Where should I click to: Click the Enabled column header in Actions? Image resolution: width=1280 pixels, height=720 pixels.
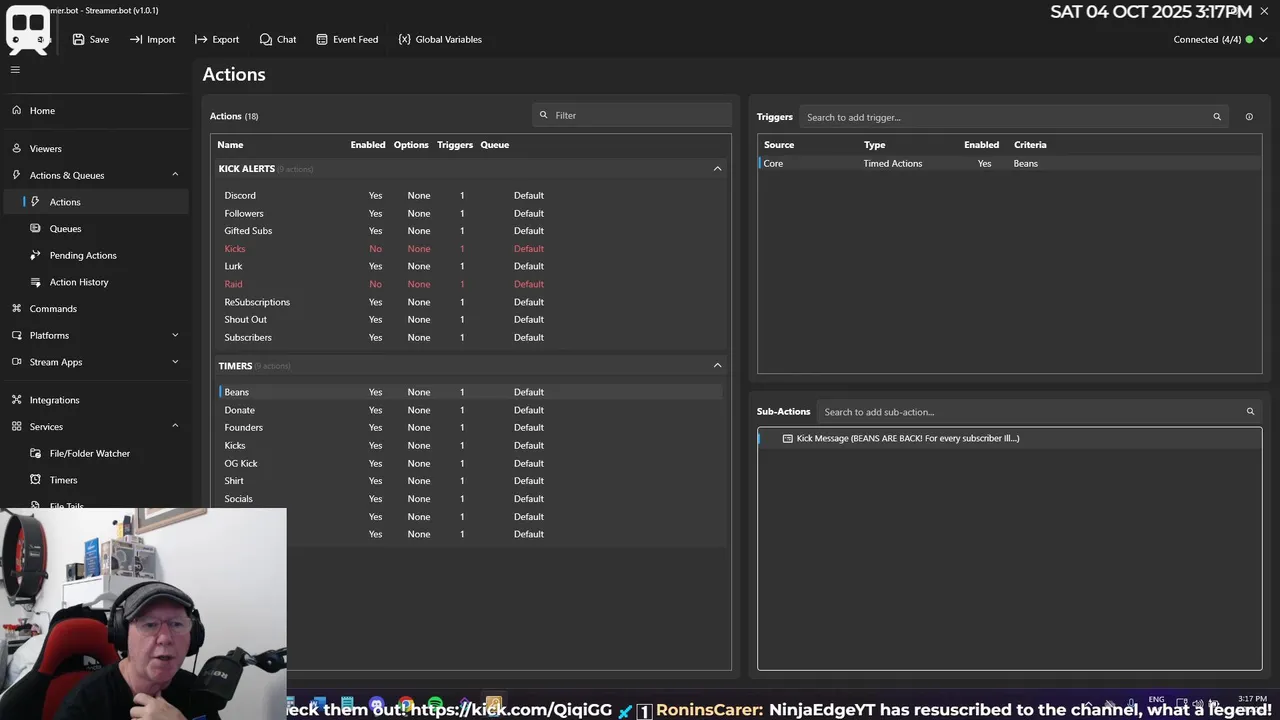coord(368,145)
